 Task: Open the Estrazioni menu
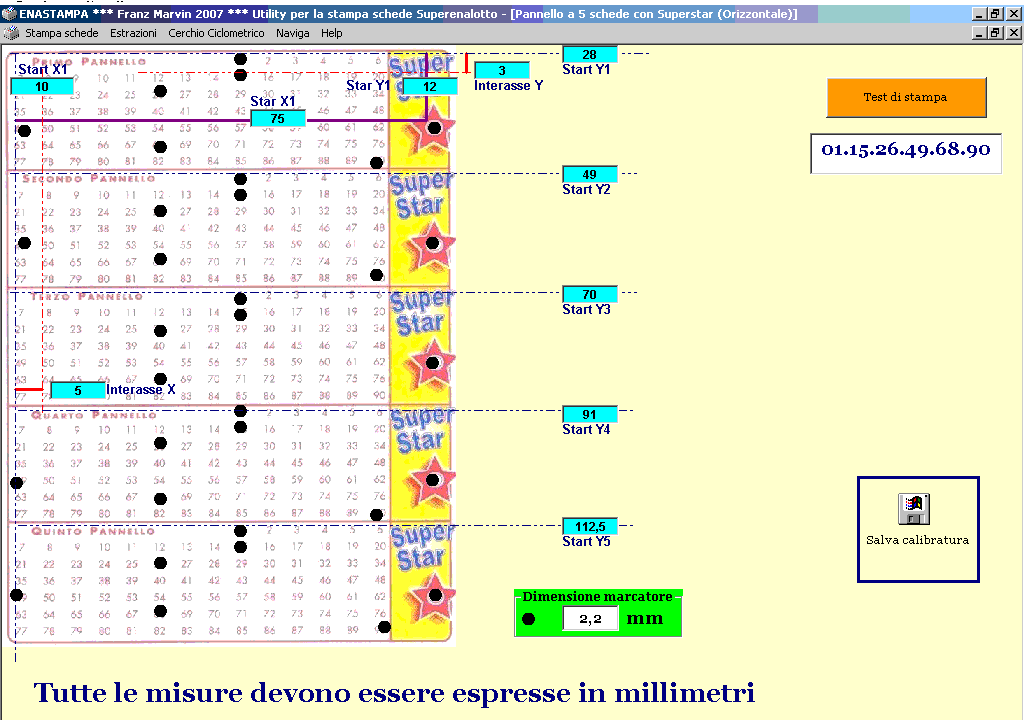pyautogui.click(x=133, y=33)
